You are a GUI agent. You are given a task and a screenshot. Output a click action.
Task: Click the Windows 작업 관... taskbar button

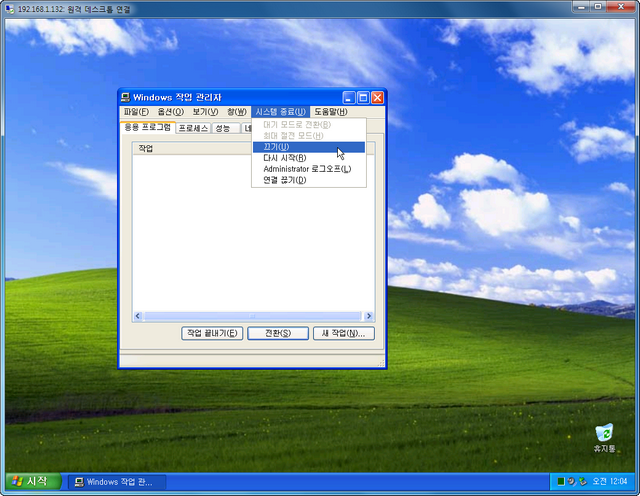117,482
